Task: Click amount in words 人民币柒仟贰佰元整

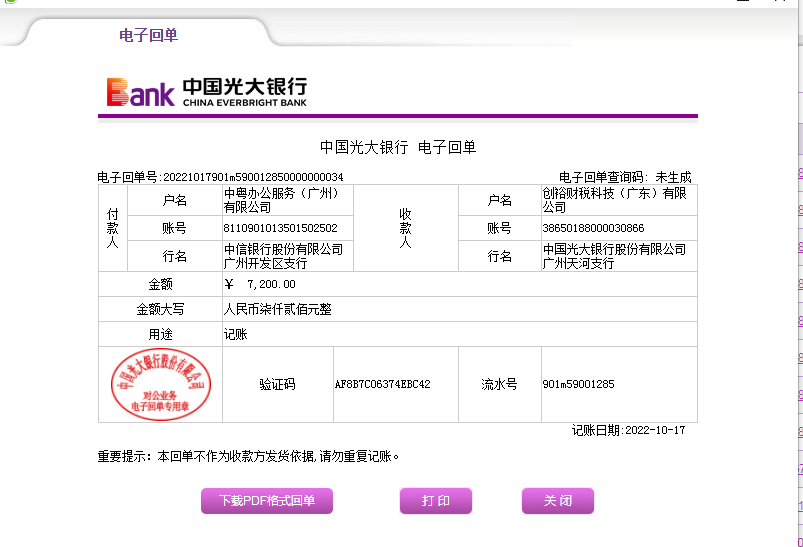Action: [278, 309]
